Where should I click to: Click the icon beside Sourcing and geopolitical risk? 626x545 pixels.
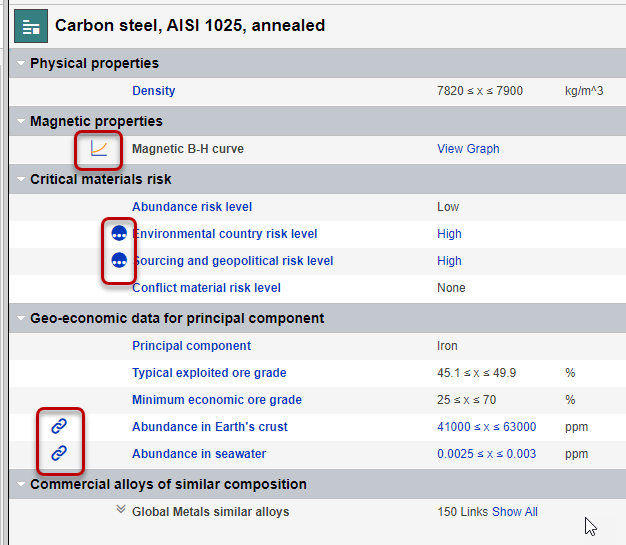coord(119,261)
